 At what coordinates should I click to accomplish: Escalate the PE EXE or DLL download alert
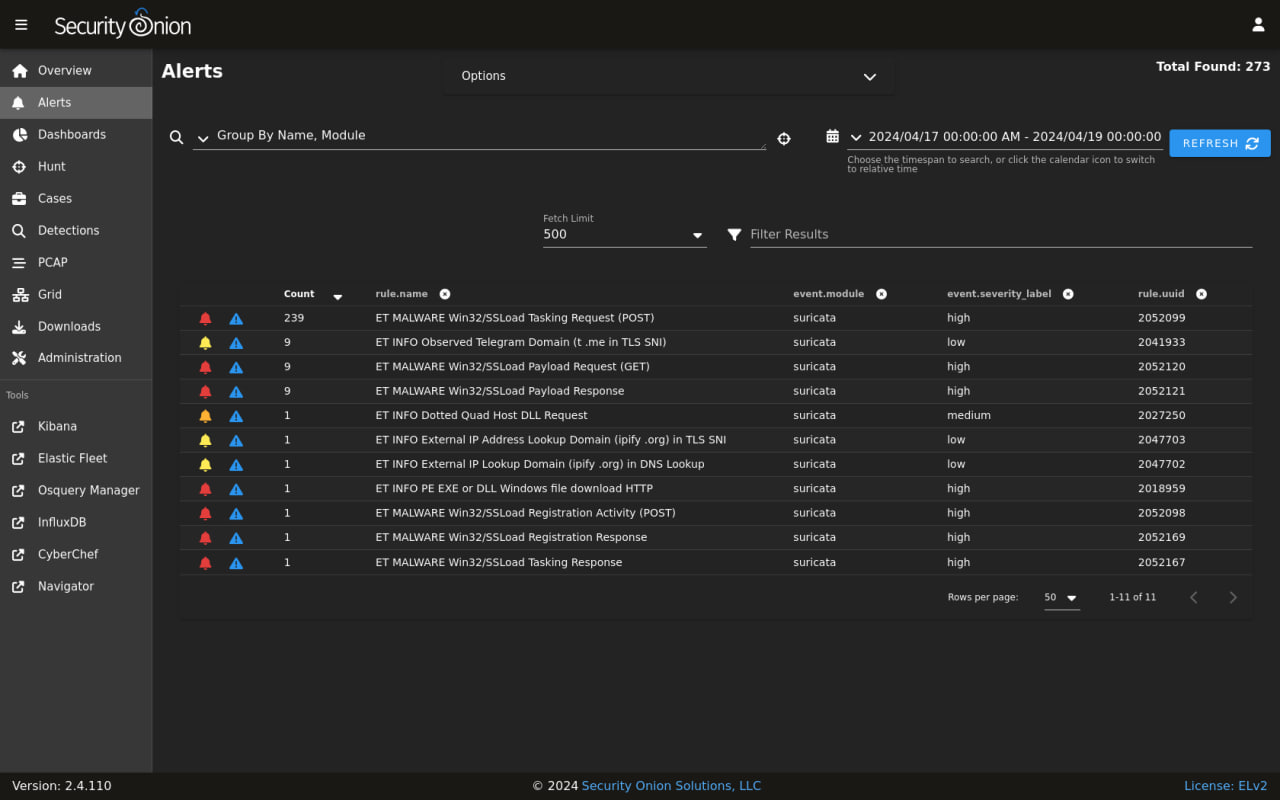click(x=236, y=489)
